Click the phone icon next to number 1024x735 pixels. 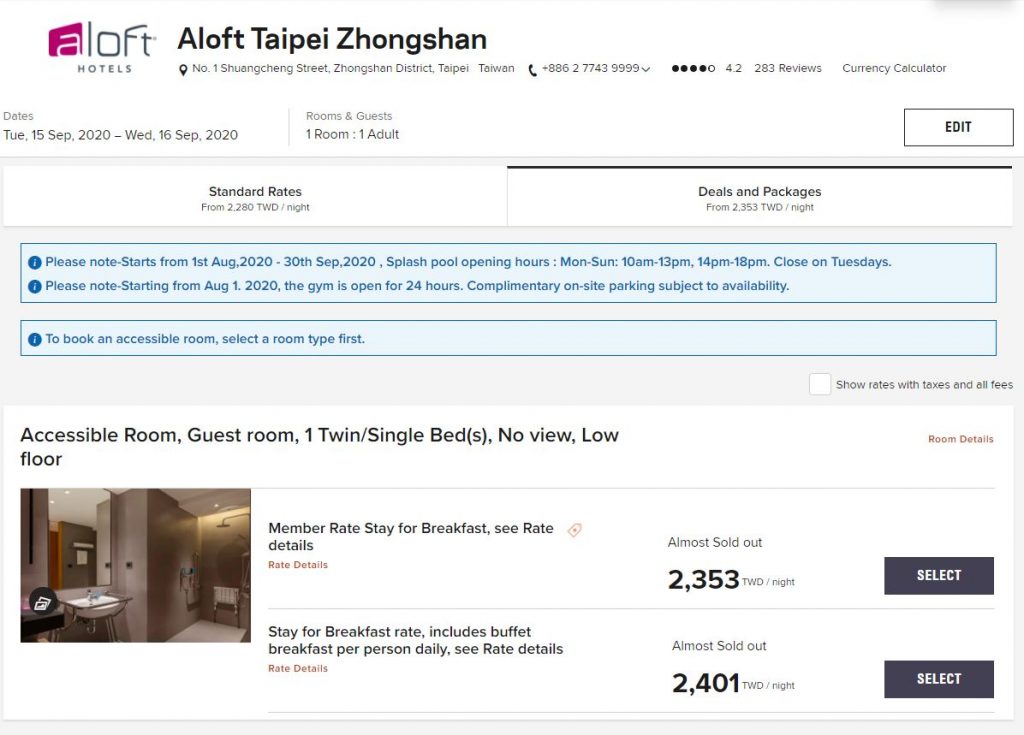[532, 70]
